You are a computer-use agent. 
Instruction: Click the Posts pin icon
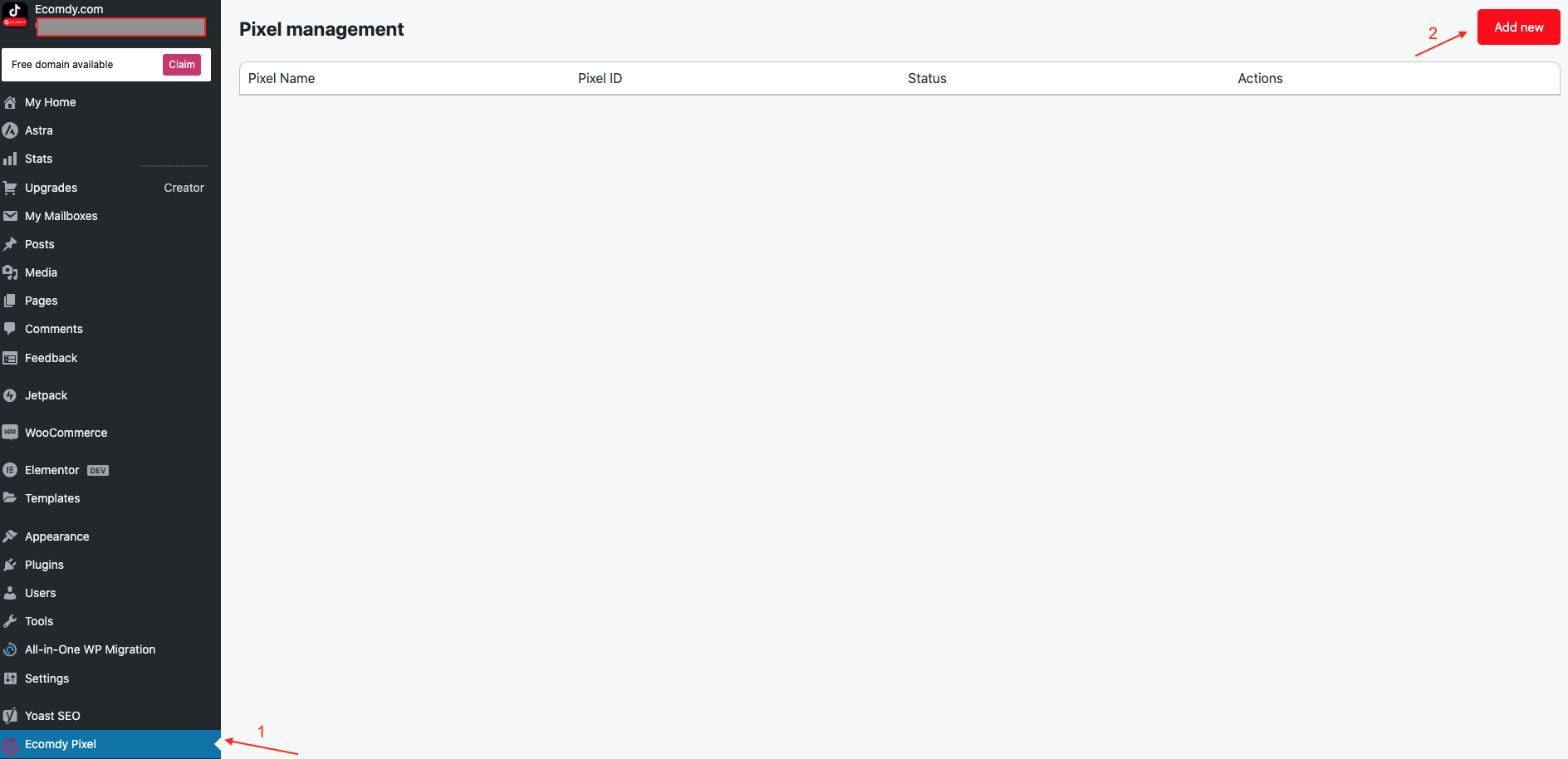pyautogui.click(x=10, y=244)
